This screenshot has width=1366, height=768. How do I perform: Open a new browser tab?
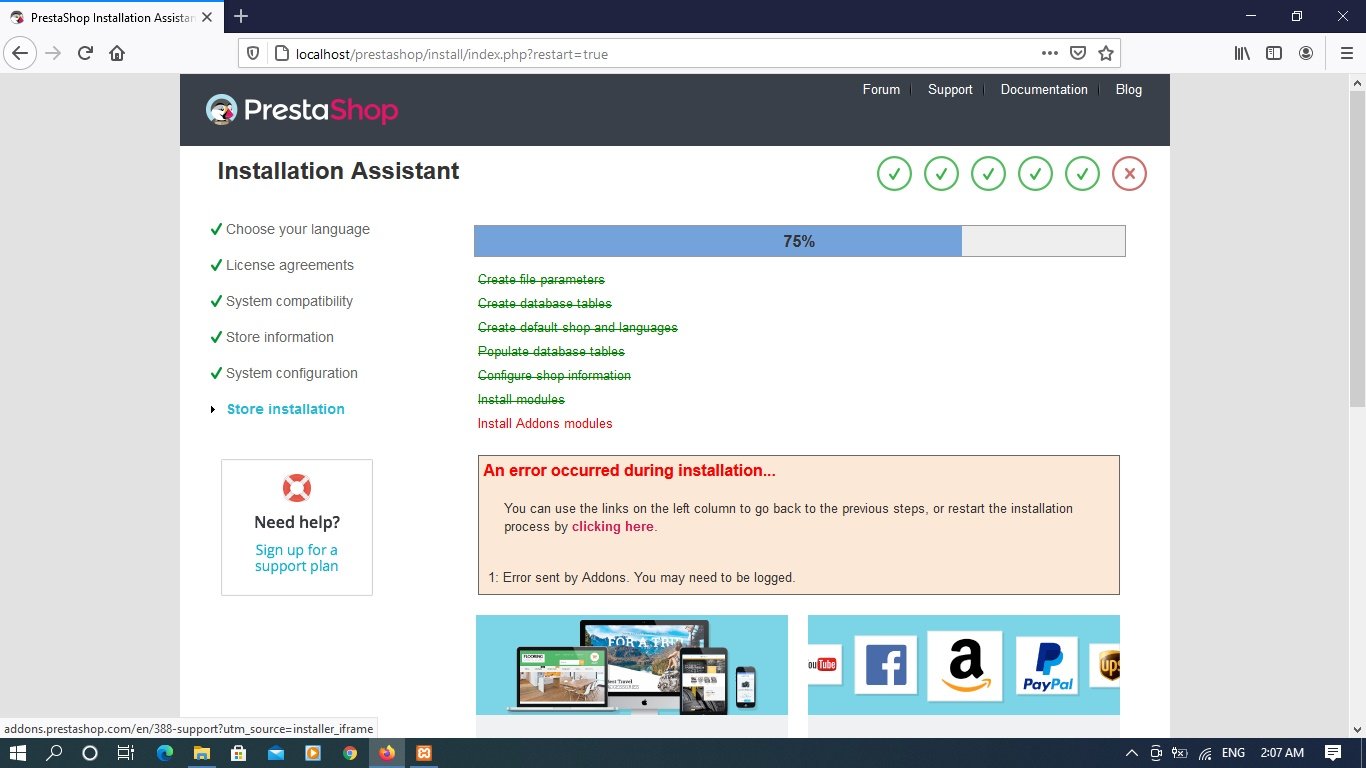[241, 16]
